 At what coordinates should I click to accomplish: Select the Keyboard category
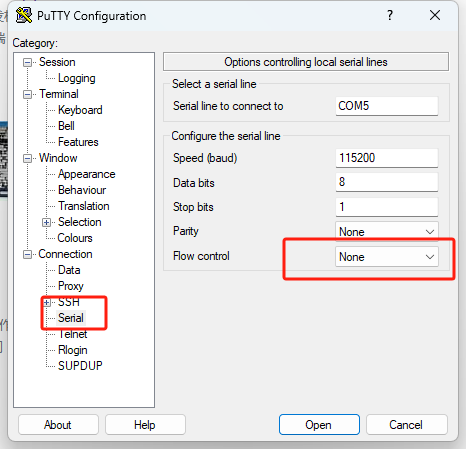[x=80, y=110]
